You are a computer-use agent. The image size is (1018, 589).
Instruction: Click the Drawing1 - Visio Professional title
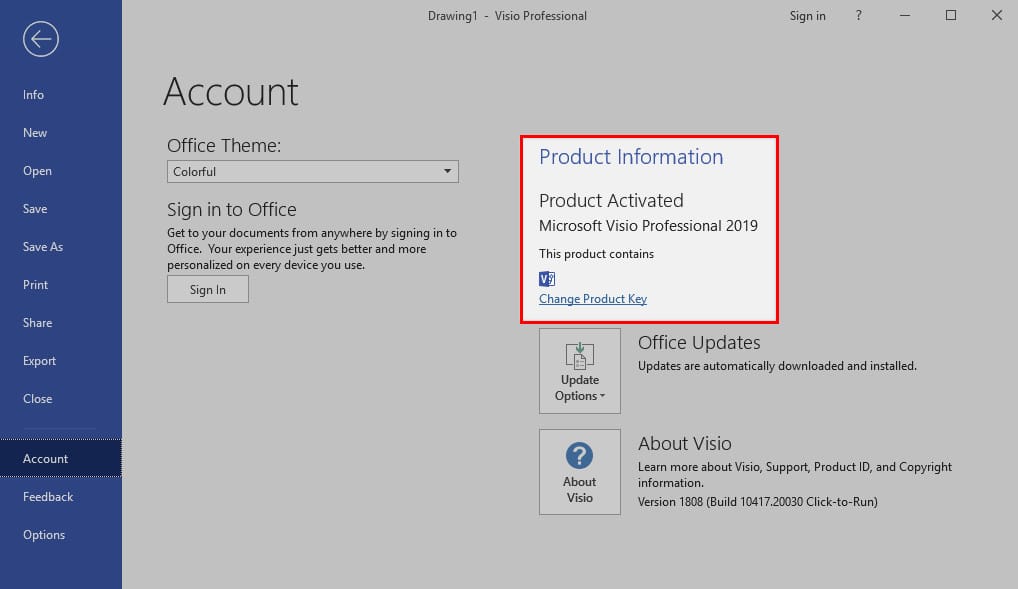pos(507,16)
